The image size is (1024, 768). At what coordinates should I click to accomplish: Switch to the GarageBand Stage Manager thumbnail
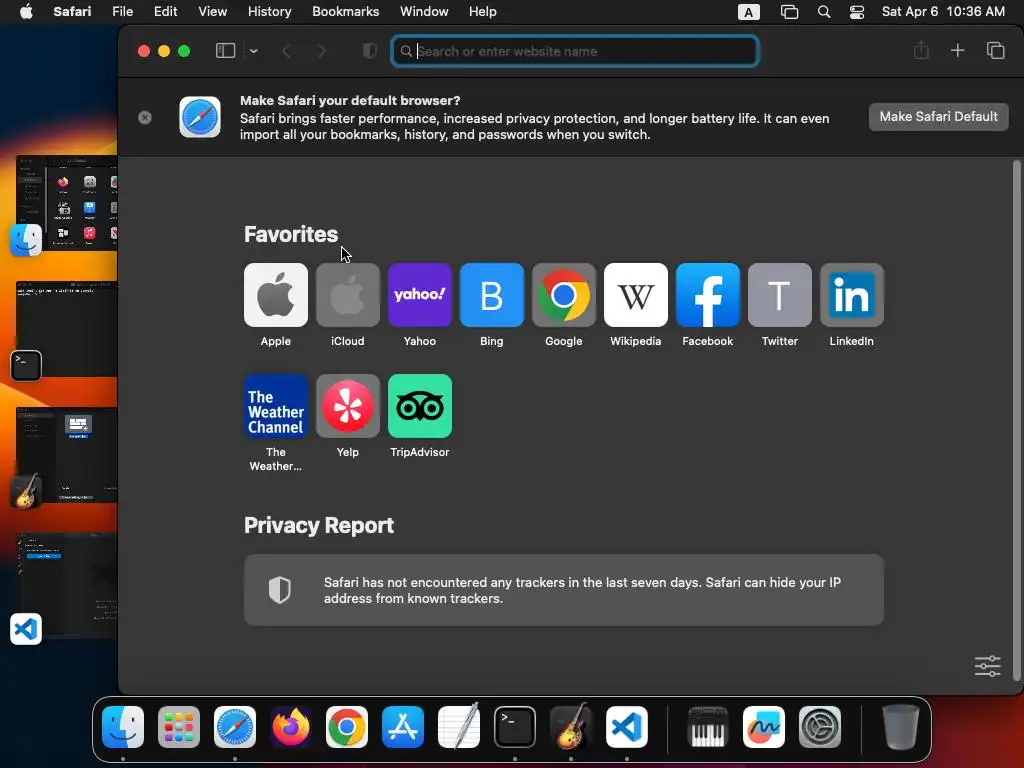67,455
